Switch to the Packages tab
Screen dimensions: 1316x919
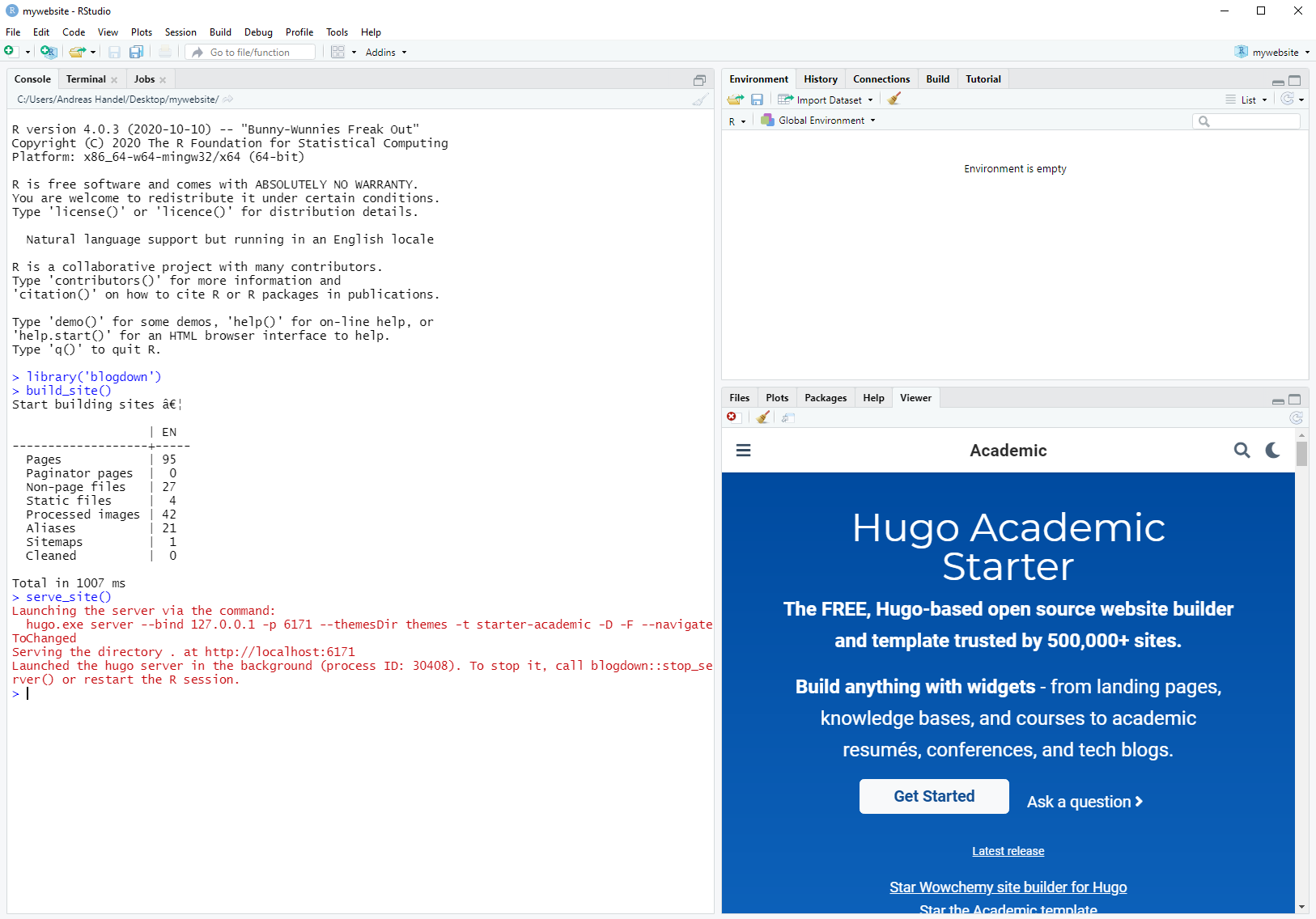pos(826,398)
